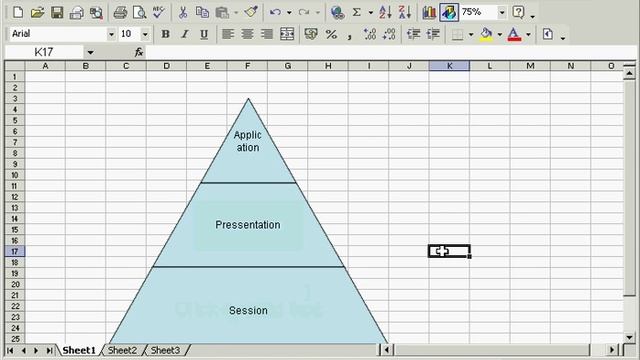Open an existing file with folder icon

(37, 13)
